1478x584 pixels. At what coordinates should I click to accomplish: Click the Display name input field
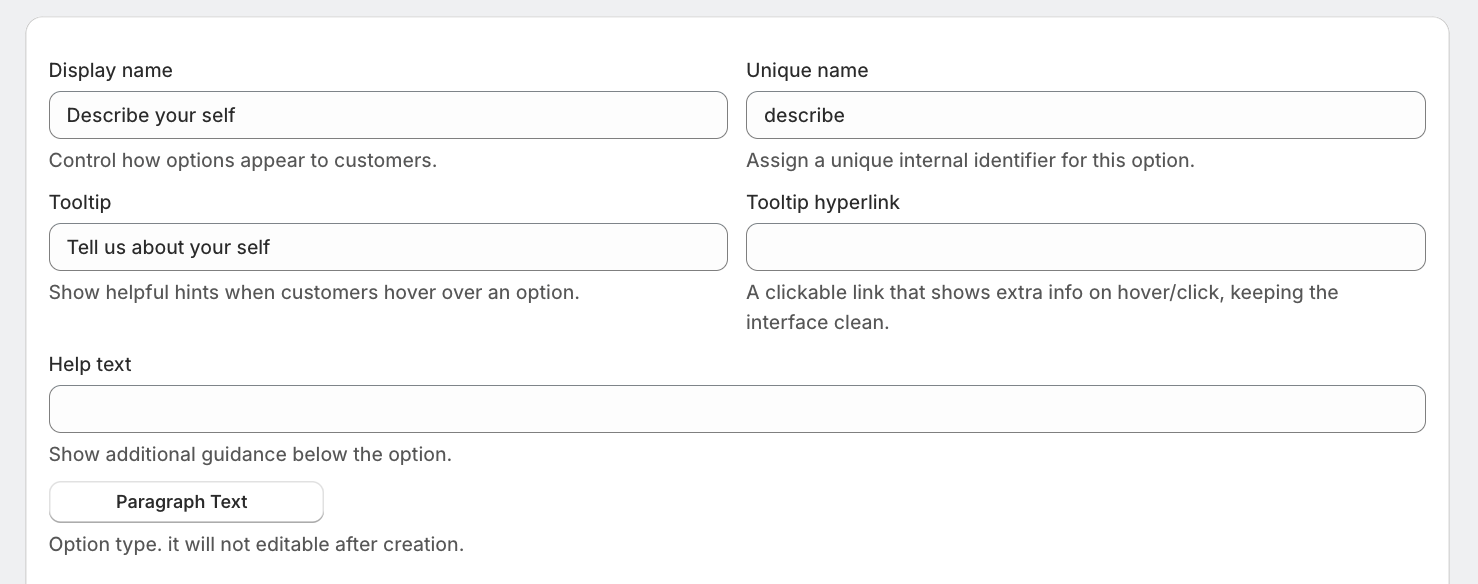coord(388,115)
